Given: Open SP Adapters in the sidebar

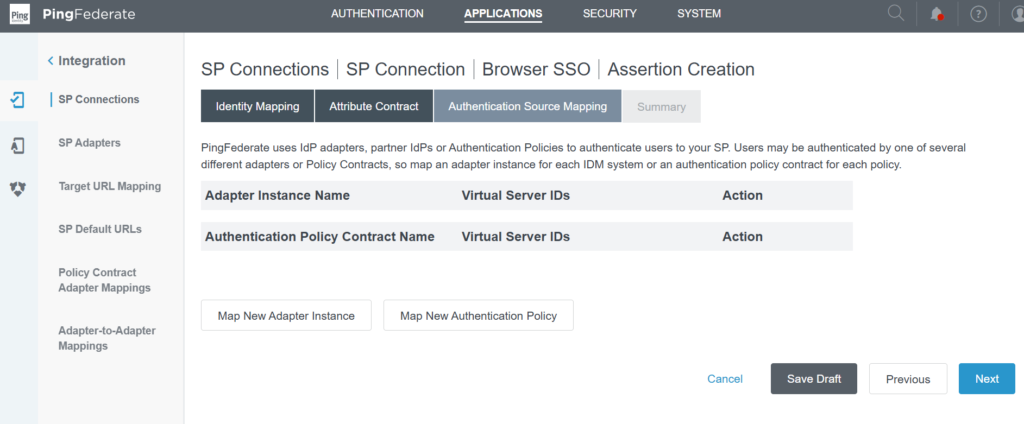Looking at the screenshot, I should pos(89,142).
